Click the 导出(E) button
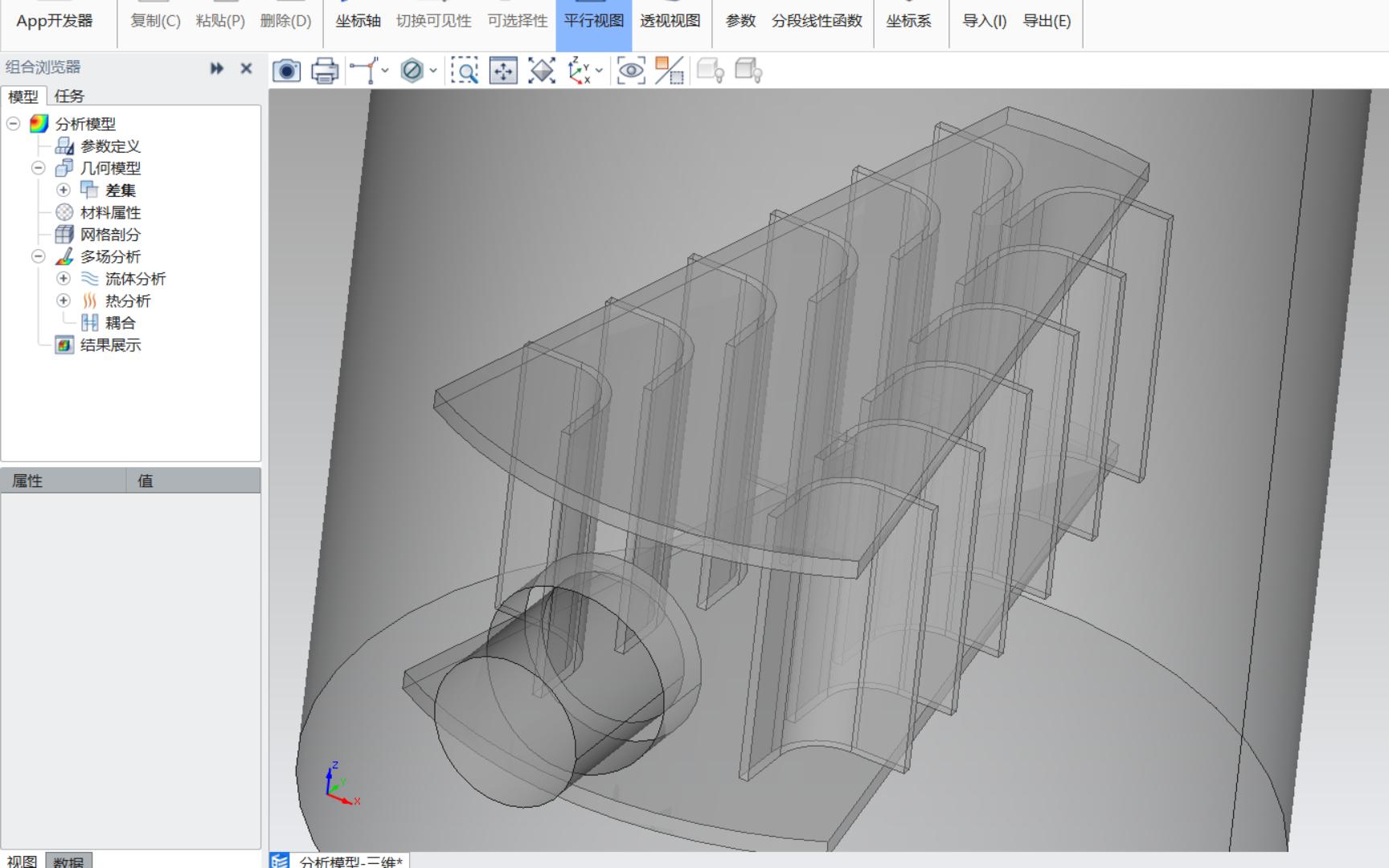 (x=1047, y=22)
